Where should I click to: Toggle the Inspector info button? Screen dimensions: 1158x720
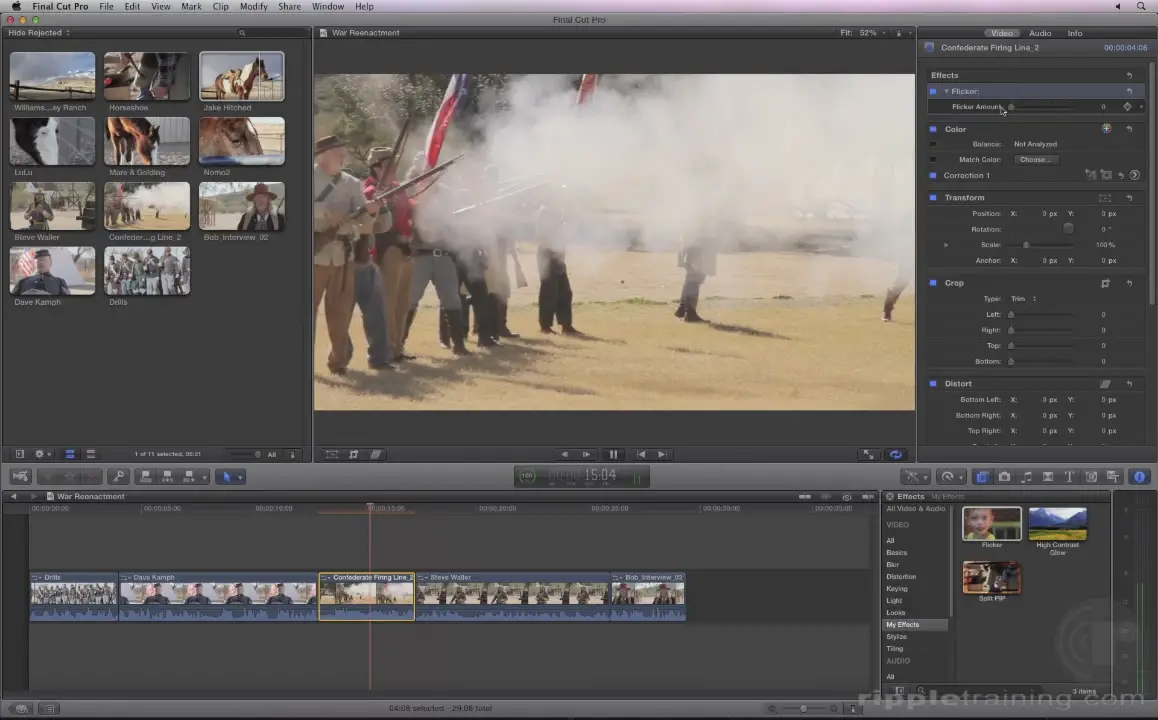tap(1140, 477)
